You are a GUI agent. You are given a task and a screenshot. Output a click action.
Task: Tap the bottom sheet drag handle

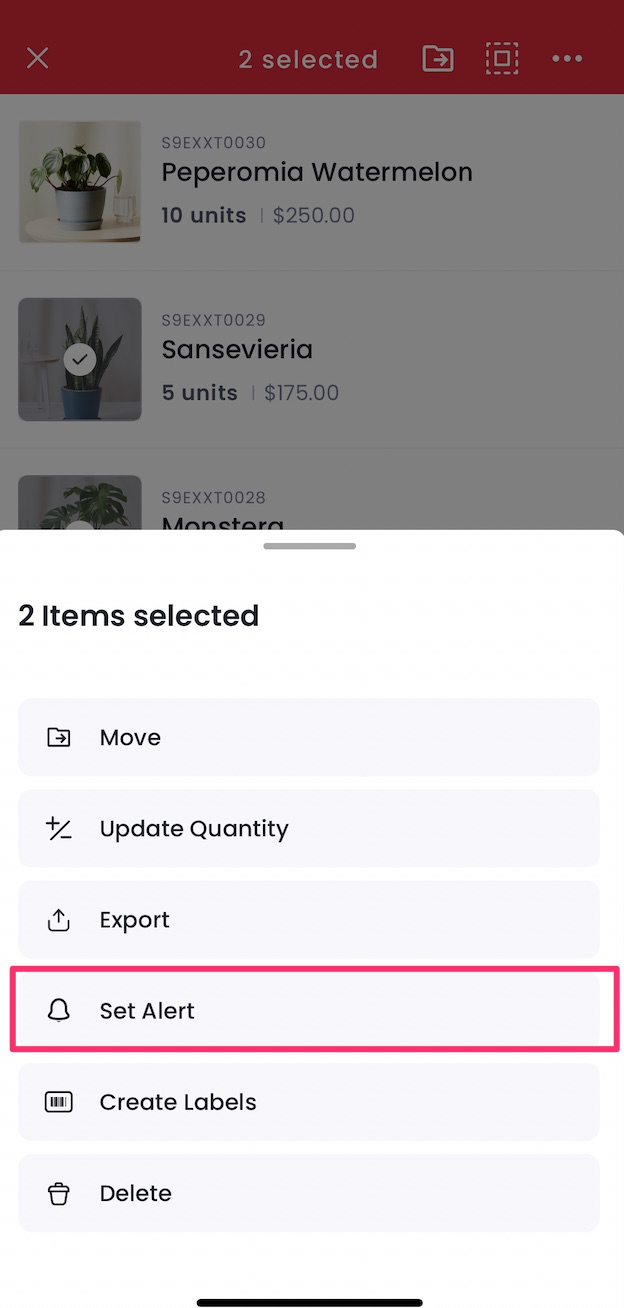coord(310,546)
